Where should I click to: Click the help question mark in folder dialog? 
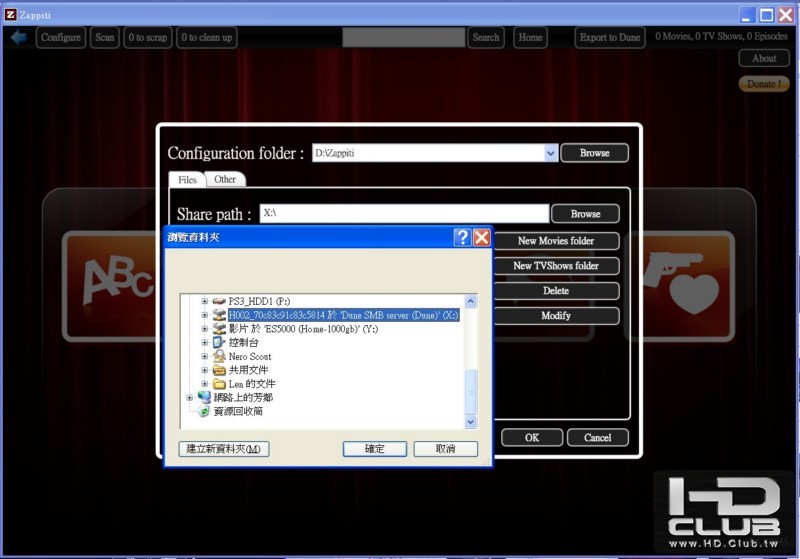click(x=462, y=237)
